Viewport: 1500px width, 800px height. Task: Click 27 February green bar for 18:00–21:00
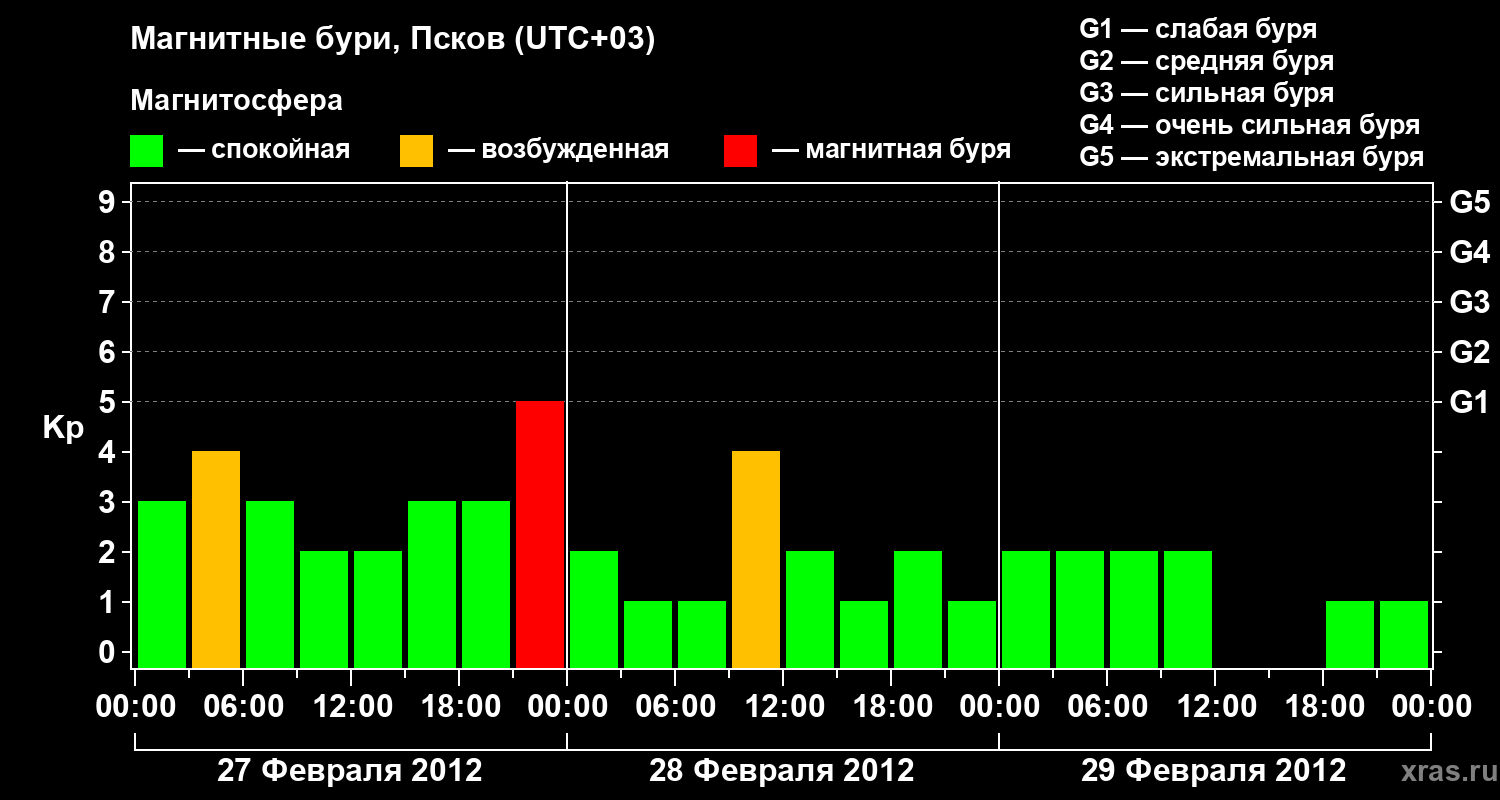tap(486, 585)
